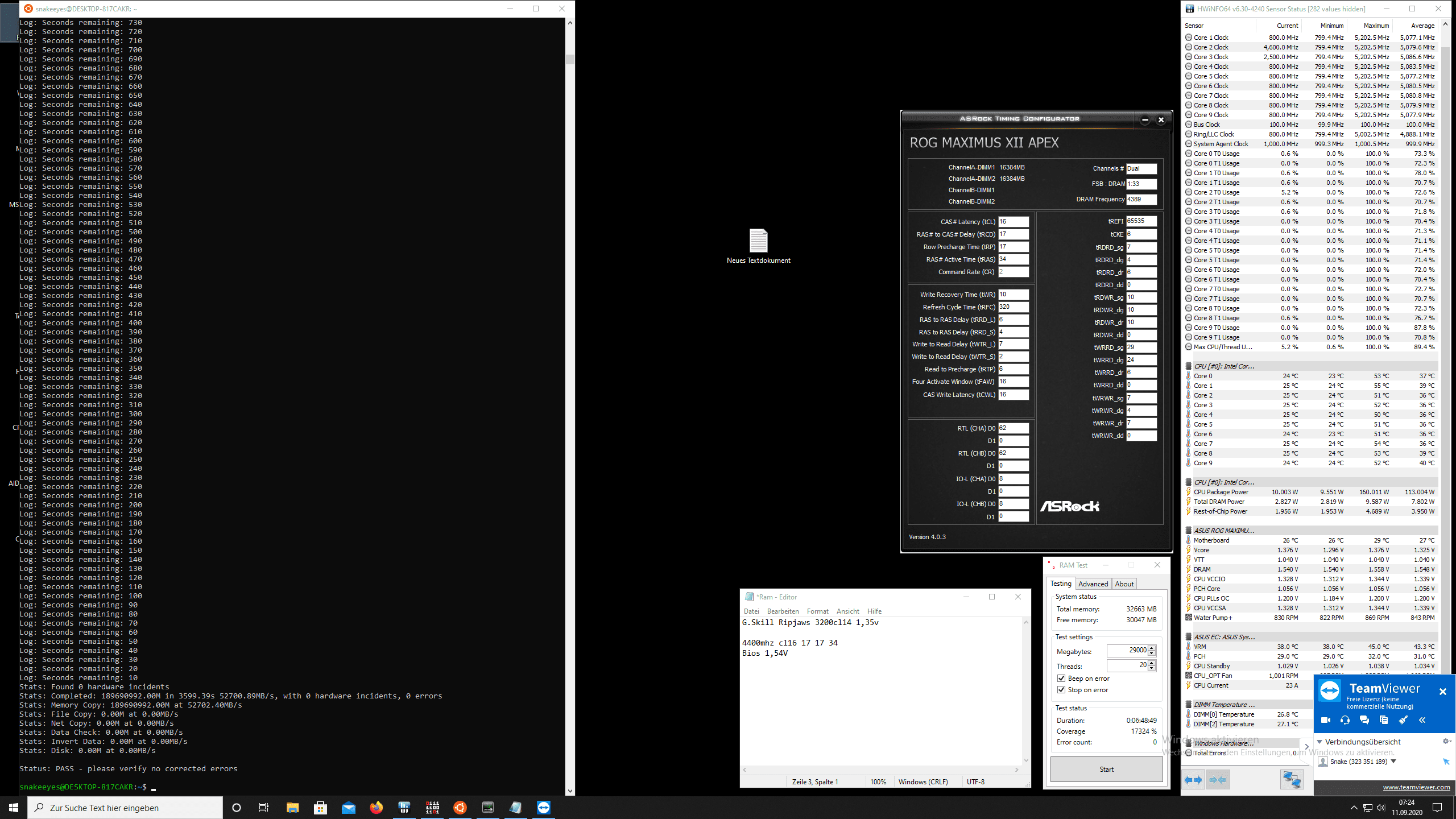Open Task View on taskbar

(x=264, y=808)
